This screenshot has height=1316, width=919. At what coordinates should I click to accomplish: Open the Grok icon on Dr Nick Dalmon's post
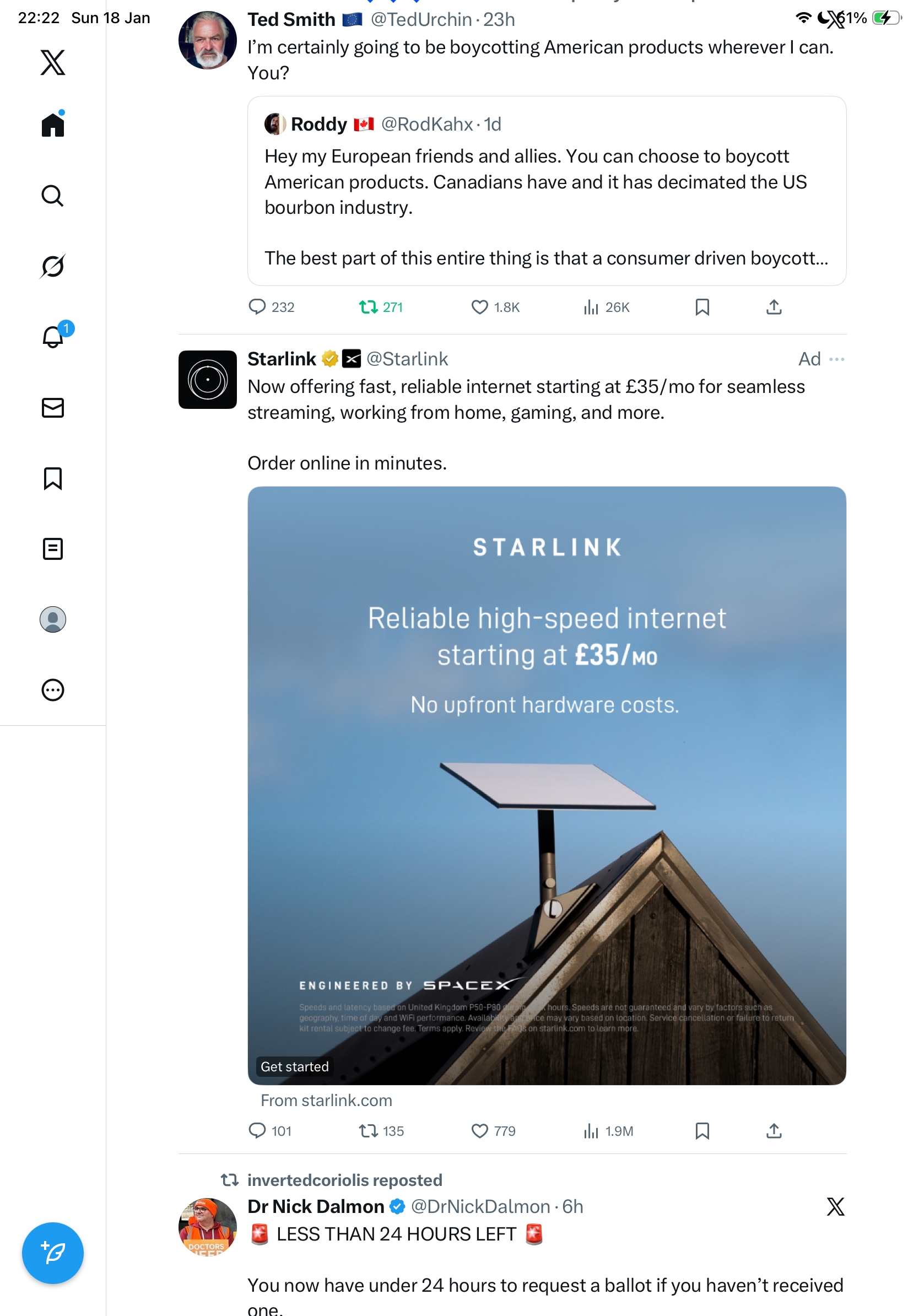pyautogui.click(x=835, y=1206)
